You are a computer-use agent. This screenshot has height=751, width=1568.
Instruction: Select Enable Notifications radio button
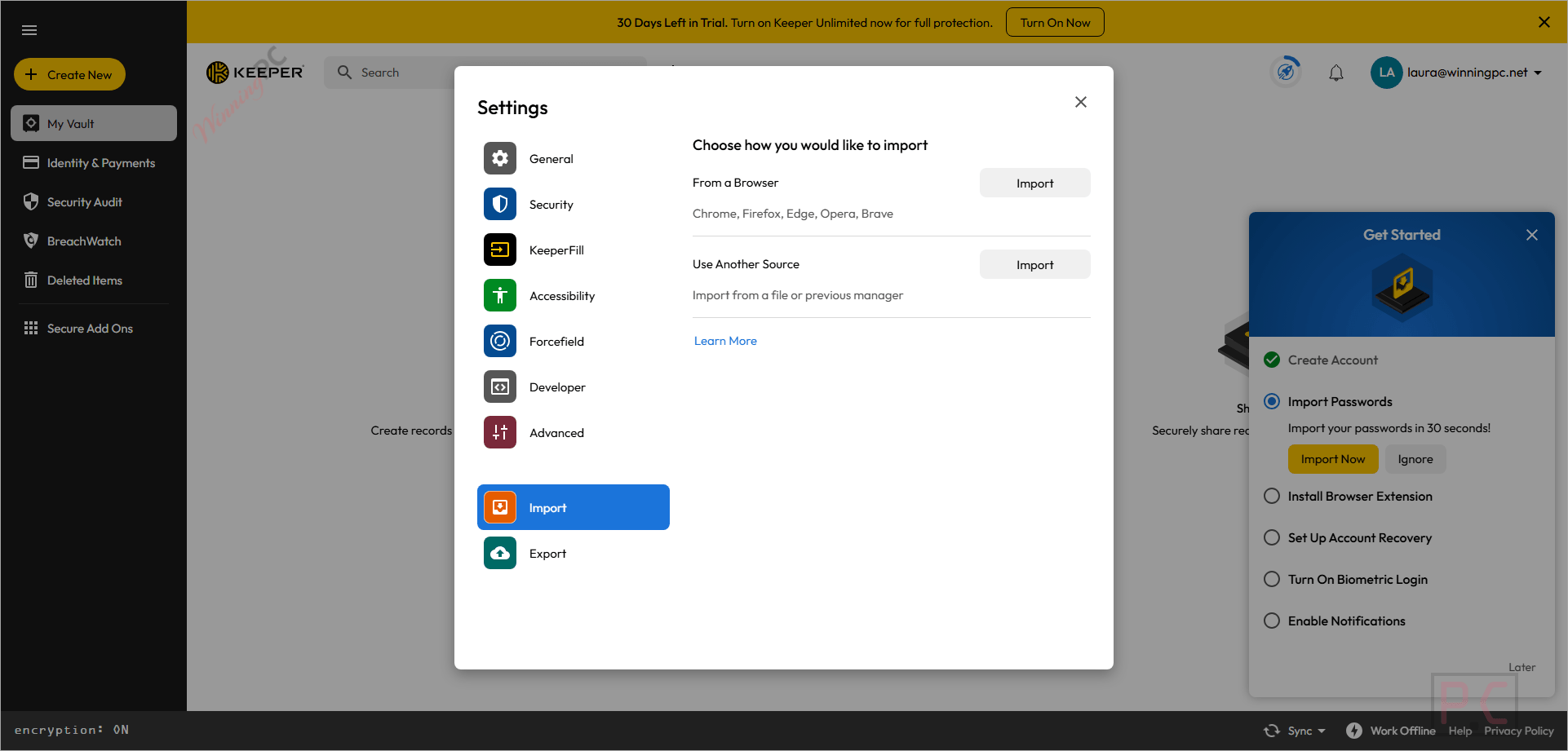1272,621
